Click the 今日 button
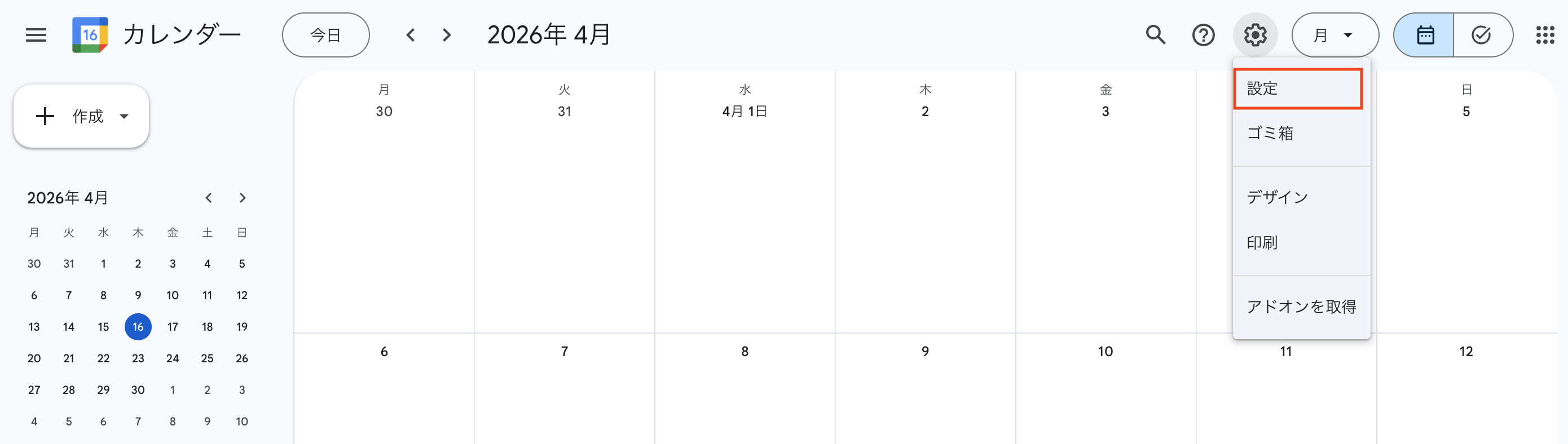Viewport: 1568px width, 444px height. pos(325,35)
